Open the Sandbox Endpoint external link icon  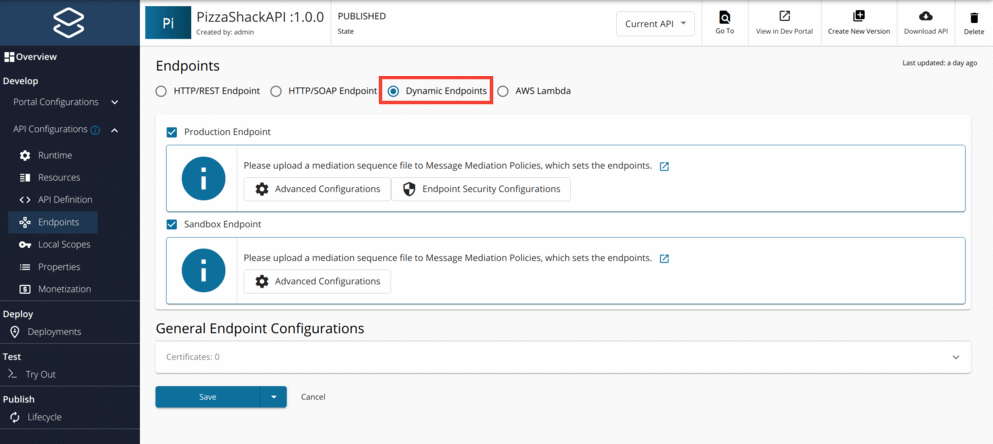point(664,258)
